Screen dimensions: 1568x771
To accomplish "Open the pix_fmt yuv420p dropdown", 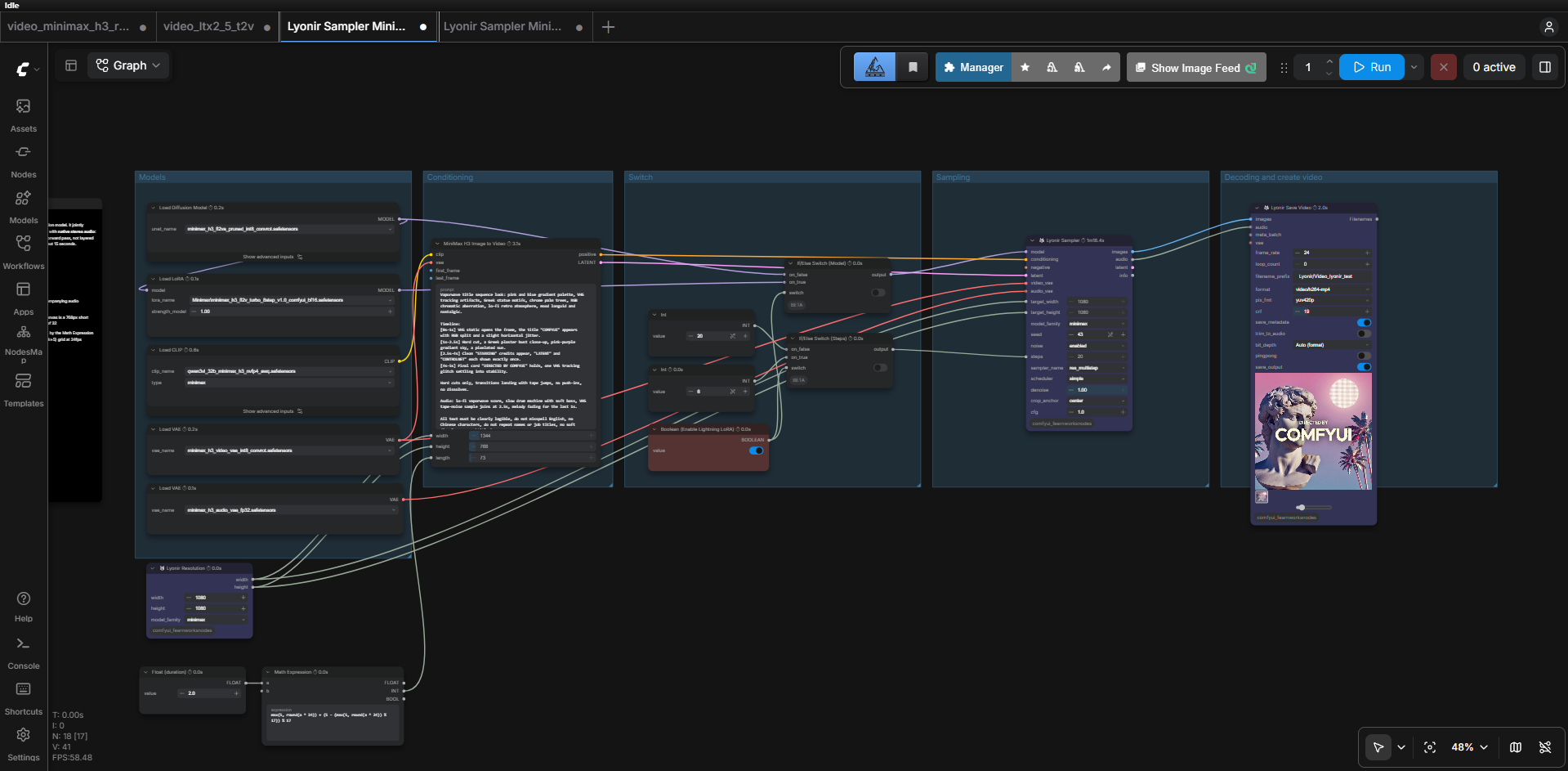I will pos(1330,300).
